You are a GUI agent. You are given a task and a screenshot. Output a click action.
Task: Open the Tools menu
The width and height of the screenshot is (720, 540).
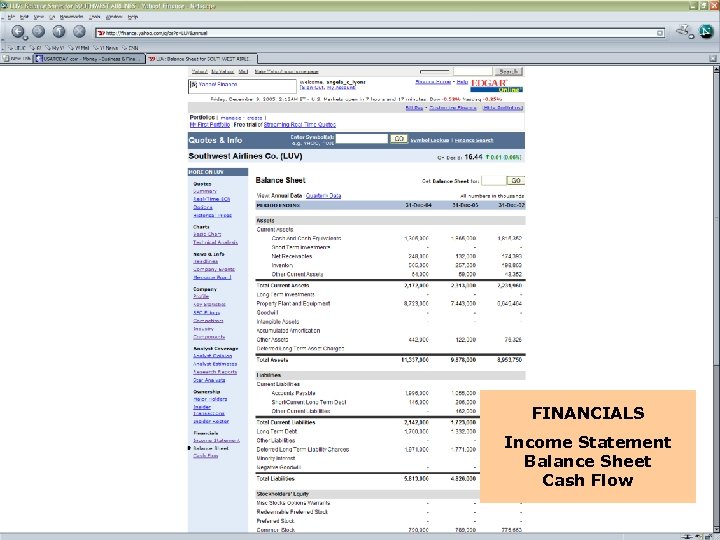[x=95, y=17]
